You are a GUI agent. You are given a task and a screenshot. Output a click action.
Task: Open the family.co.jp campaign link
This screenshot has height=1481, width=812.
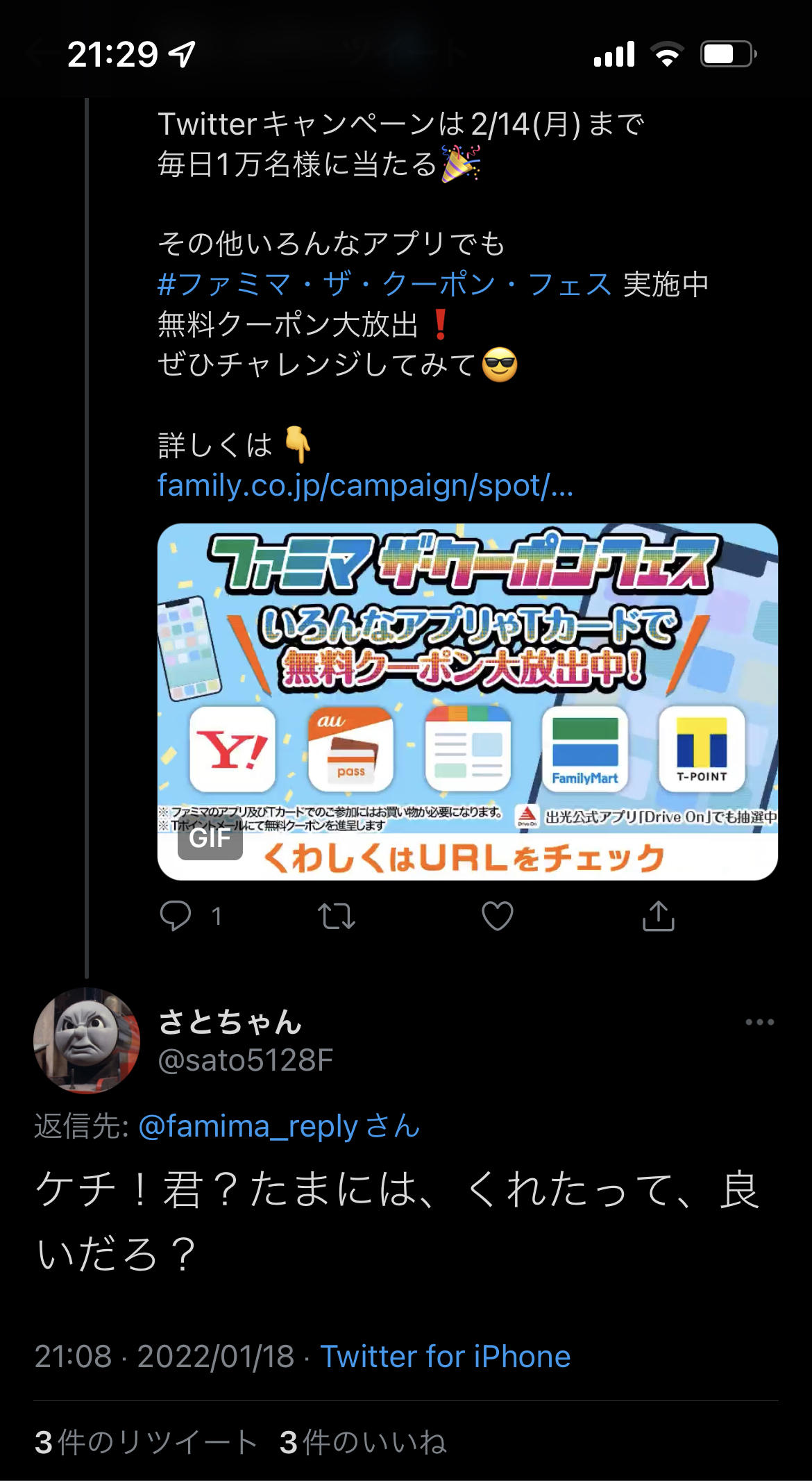coord(365,485)
